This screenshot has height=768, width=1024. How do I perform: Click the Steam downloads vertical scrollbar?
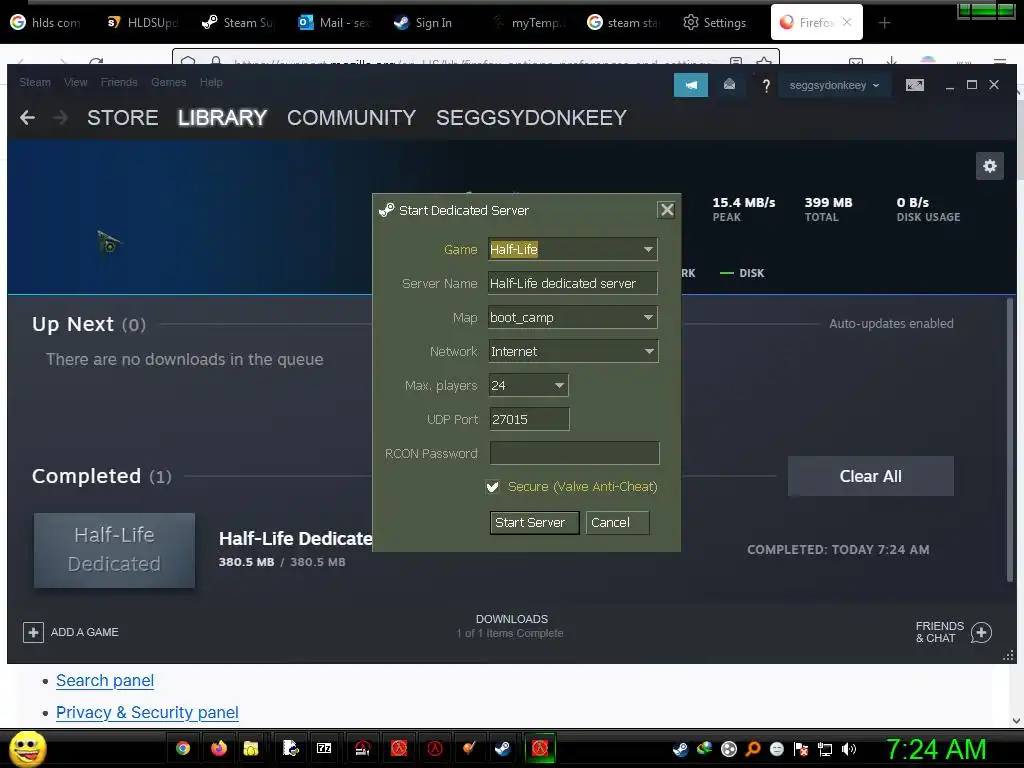coord(1011,438)
